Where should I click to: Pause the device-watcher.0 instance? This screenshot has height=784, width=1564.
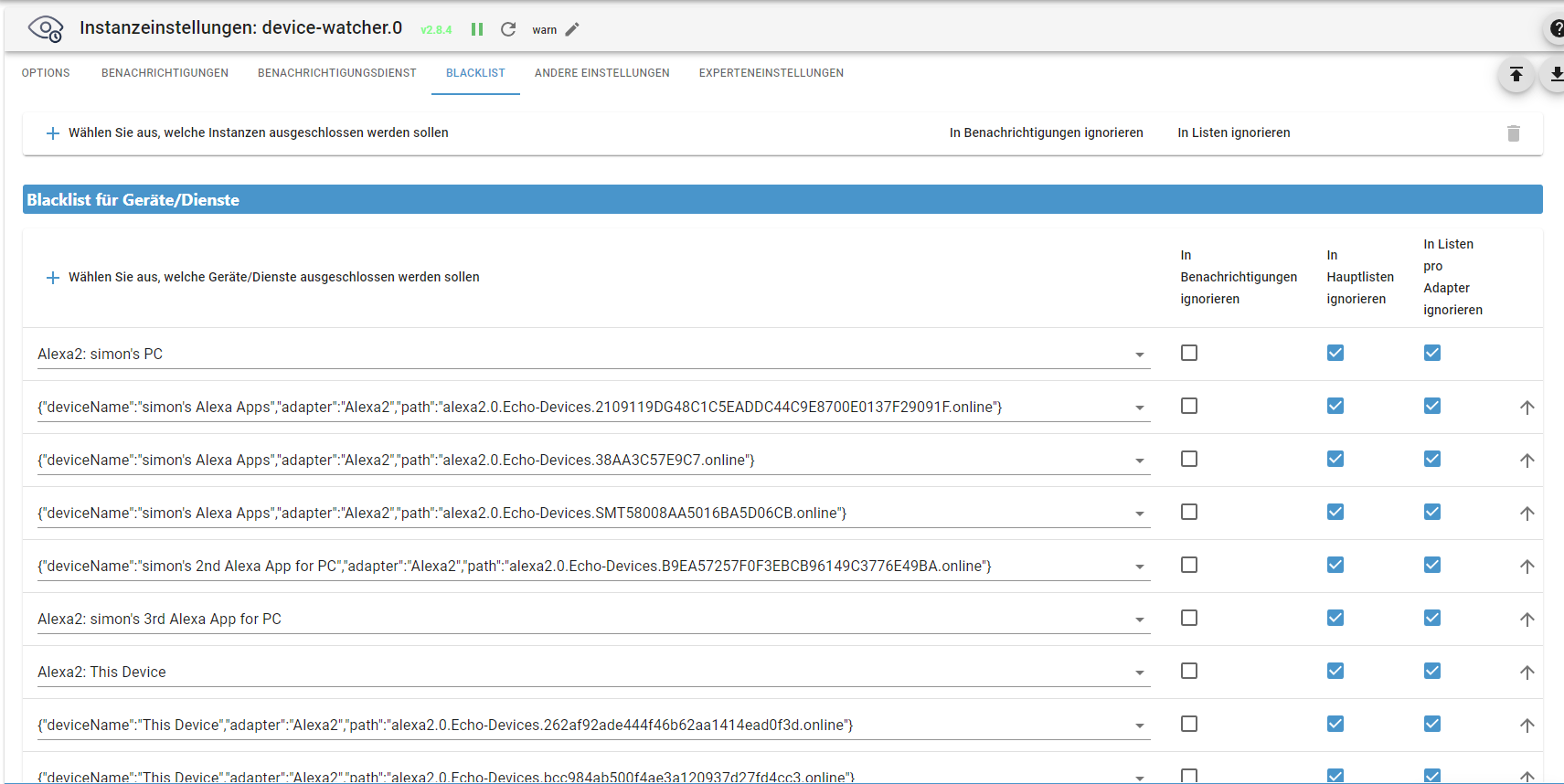click(x=477, y=29)
